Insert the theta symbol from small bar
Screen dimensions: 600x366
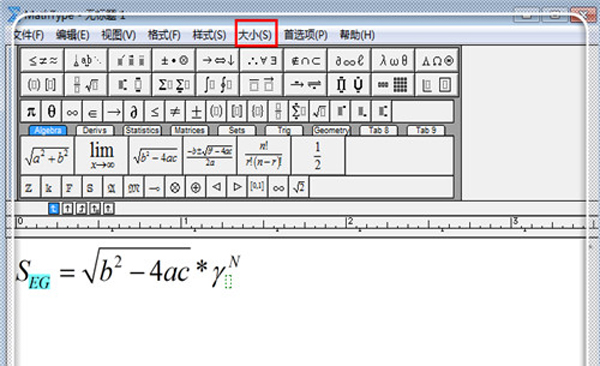coord(51,111)
